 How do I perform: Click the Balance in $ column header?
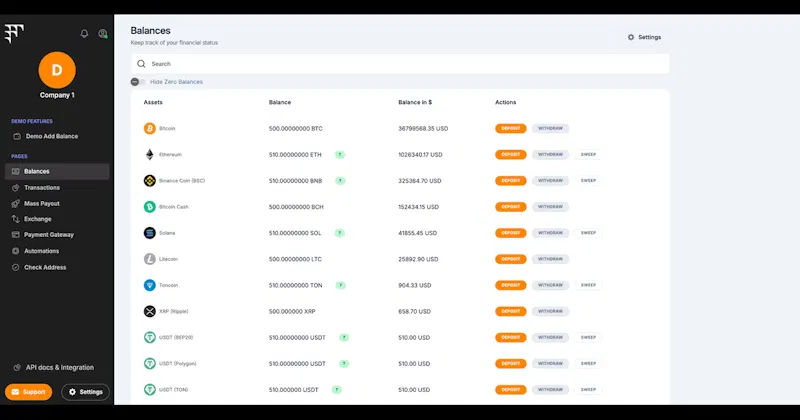[x=415, y=103]
